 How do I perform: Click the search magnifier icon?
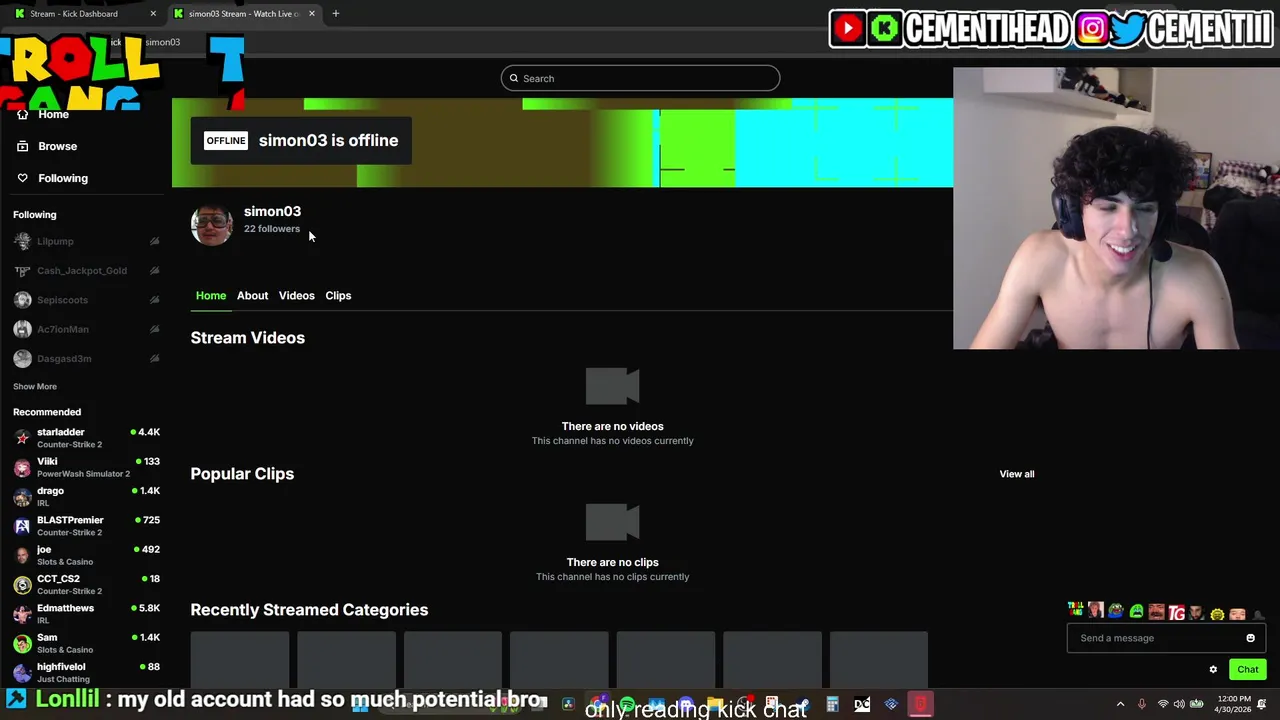[514, 78]
